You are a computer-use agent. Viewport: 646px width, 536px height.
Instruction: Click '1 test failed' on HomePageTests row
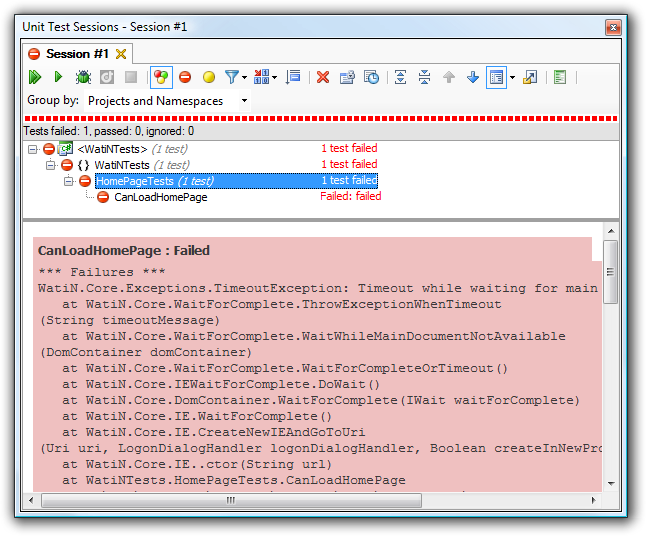[x=349, y=180]
